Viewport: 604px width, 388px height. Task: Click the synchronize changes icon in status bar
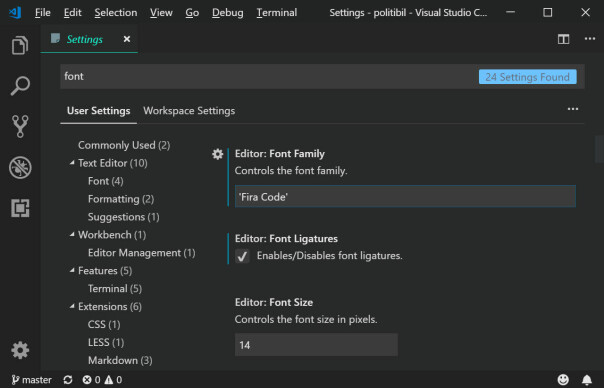click(68, 380)
